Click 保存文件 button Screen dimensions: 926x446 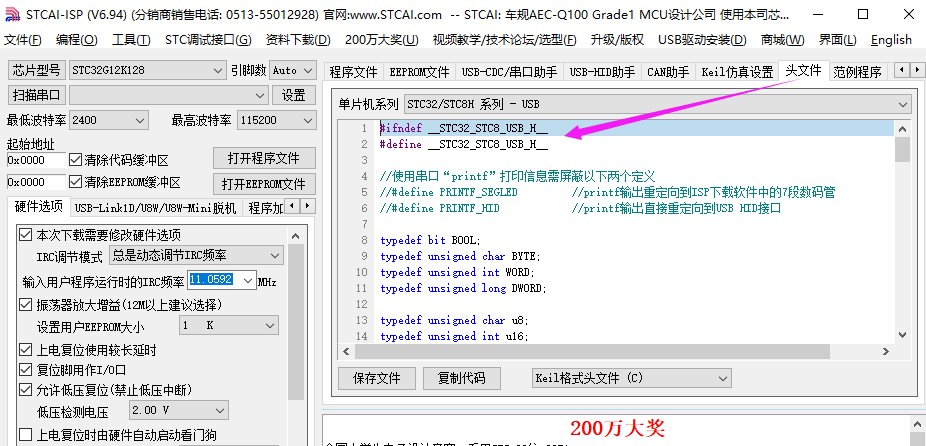pyautogui.click(x=377, y=378)
